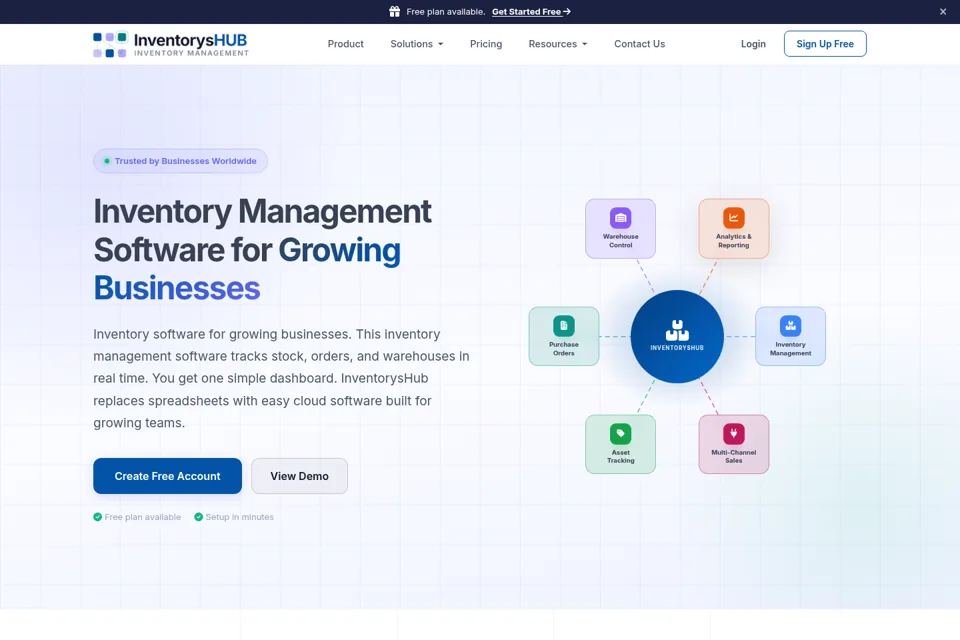
Task: Expand the Solutions dropdown menu
Action: coord(416,44)
